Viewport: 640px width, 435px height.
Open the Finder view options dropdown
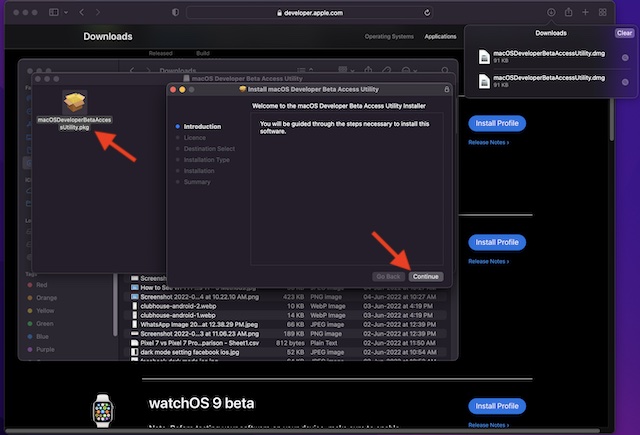coord(305,71)
